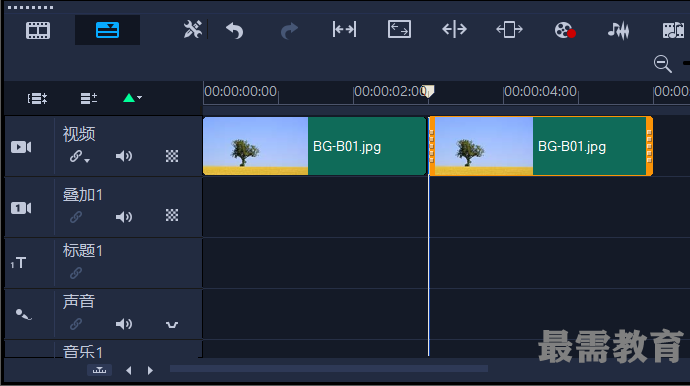Select the 叠加1 track label
Image resolution: width=690 pixels, height=386 pixels.
(83, 195)
